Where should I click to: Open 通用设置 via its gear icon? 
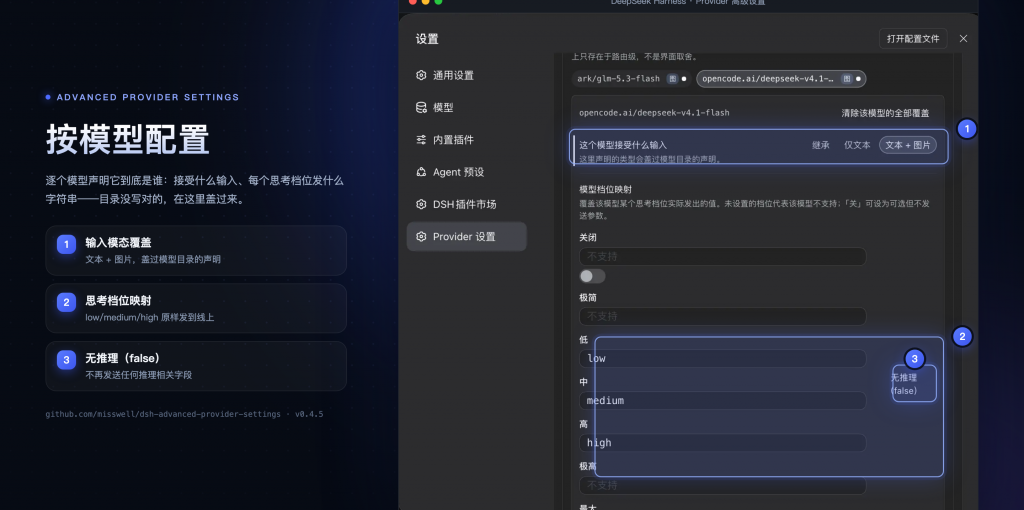[x=421, y=75]
